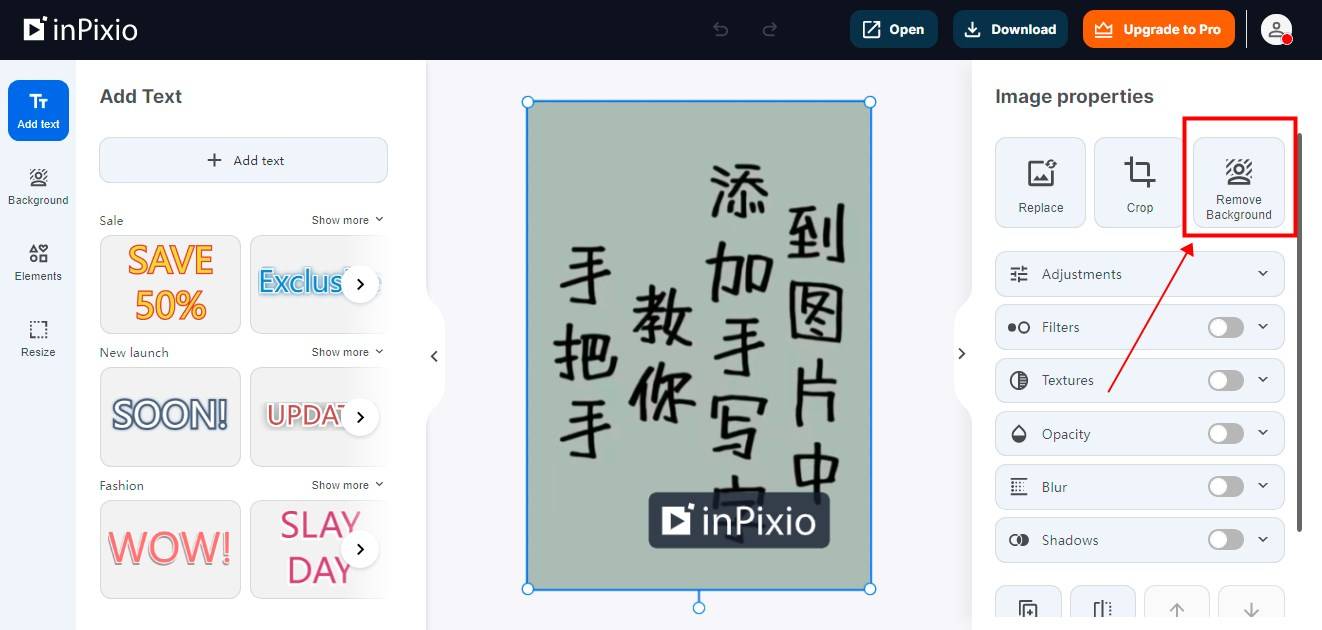
Task: Enable the Shadows toggle
Action: point(1224,540)
